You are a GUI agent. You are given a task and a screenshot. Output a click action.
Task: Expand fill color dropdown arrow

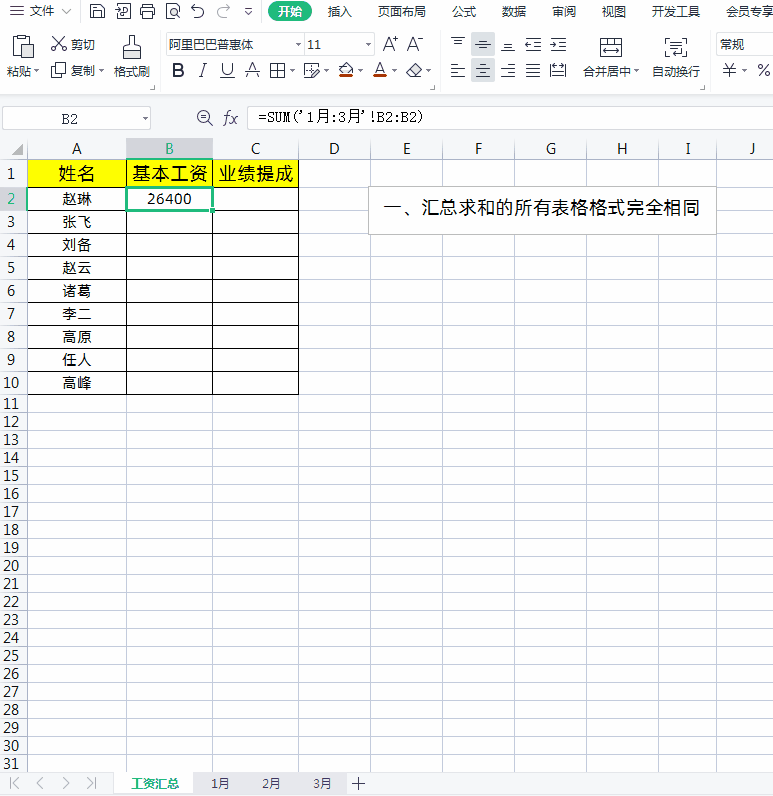tap(360, 71)
